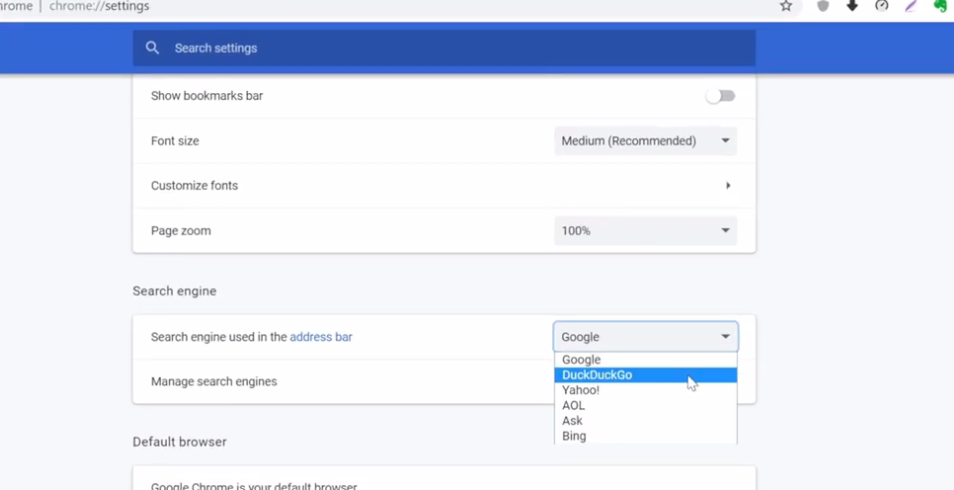This screenshot has height=490, width=954.
Task: Open the gray shield extension
Action: click(x=823, y=6)
